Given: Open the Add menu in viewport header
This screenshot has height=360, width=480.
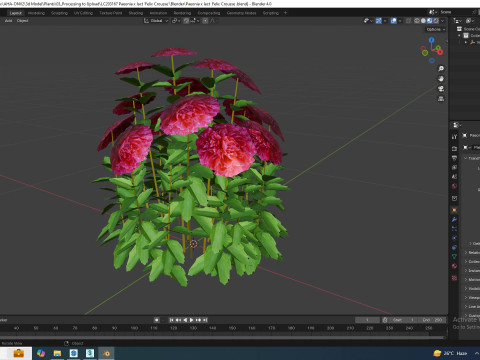Looking at the screenshot, I should pos(8,21).
